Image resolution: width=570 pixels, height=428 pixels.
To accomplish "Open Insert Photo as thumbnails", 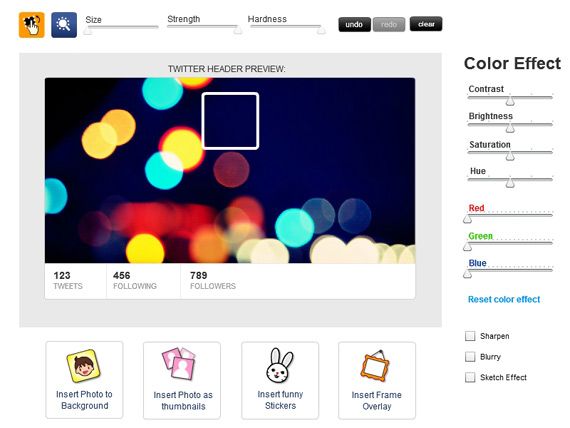I will tap(182, 380).
